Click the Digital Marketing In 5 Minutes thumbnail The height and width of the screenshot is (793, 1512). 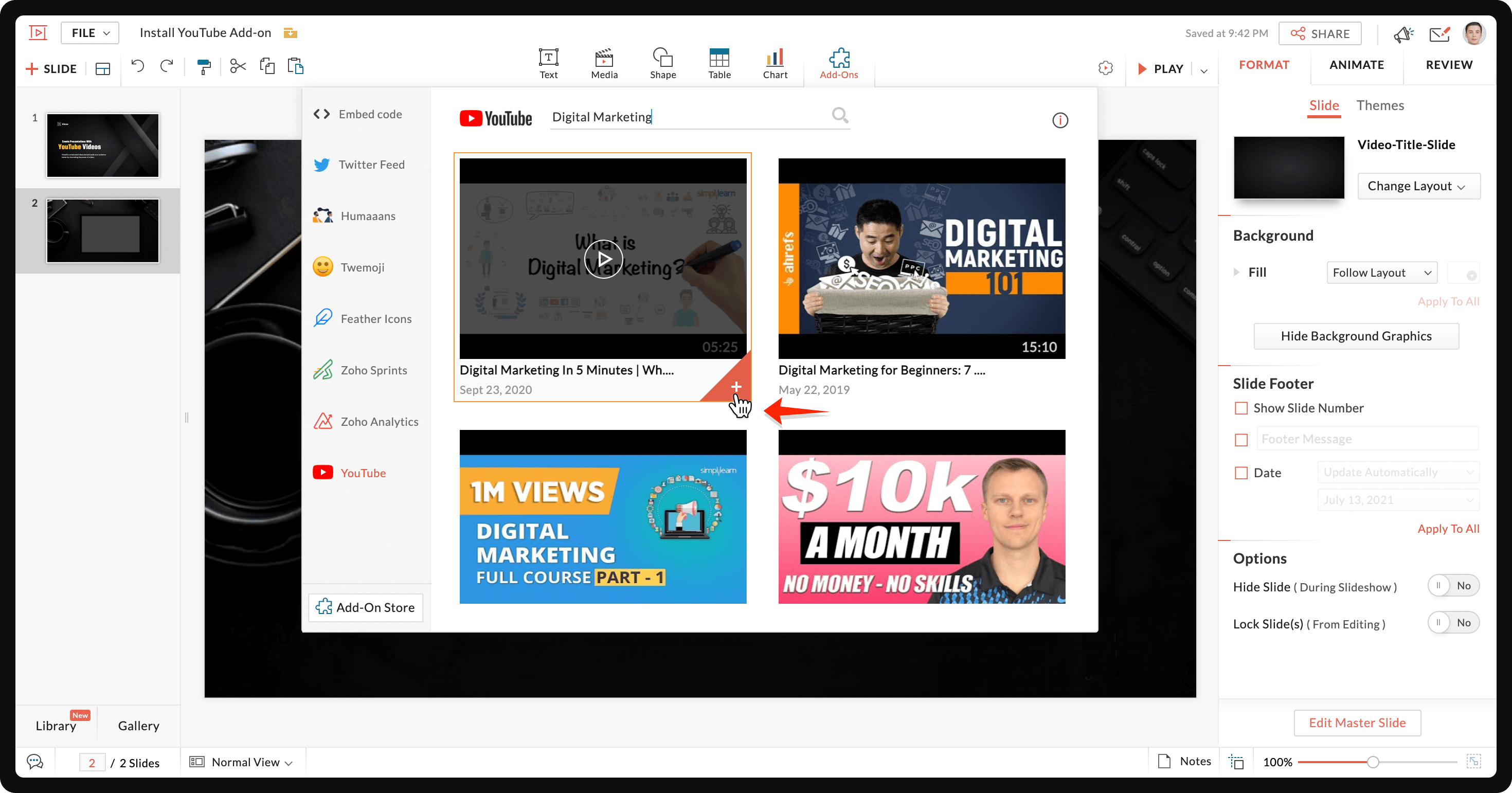click(602, 257)
